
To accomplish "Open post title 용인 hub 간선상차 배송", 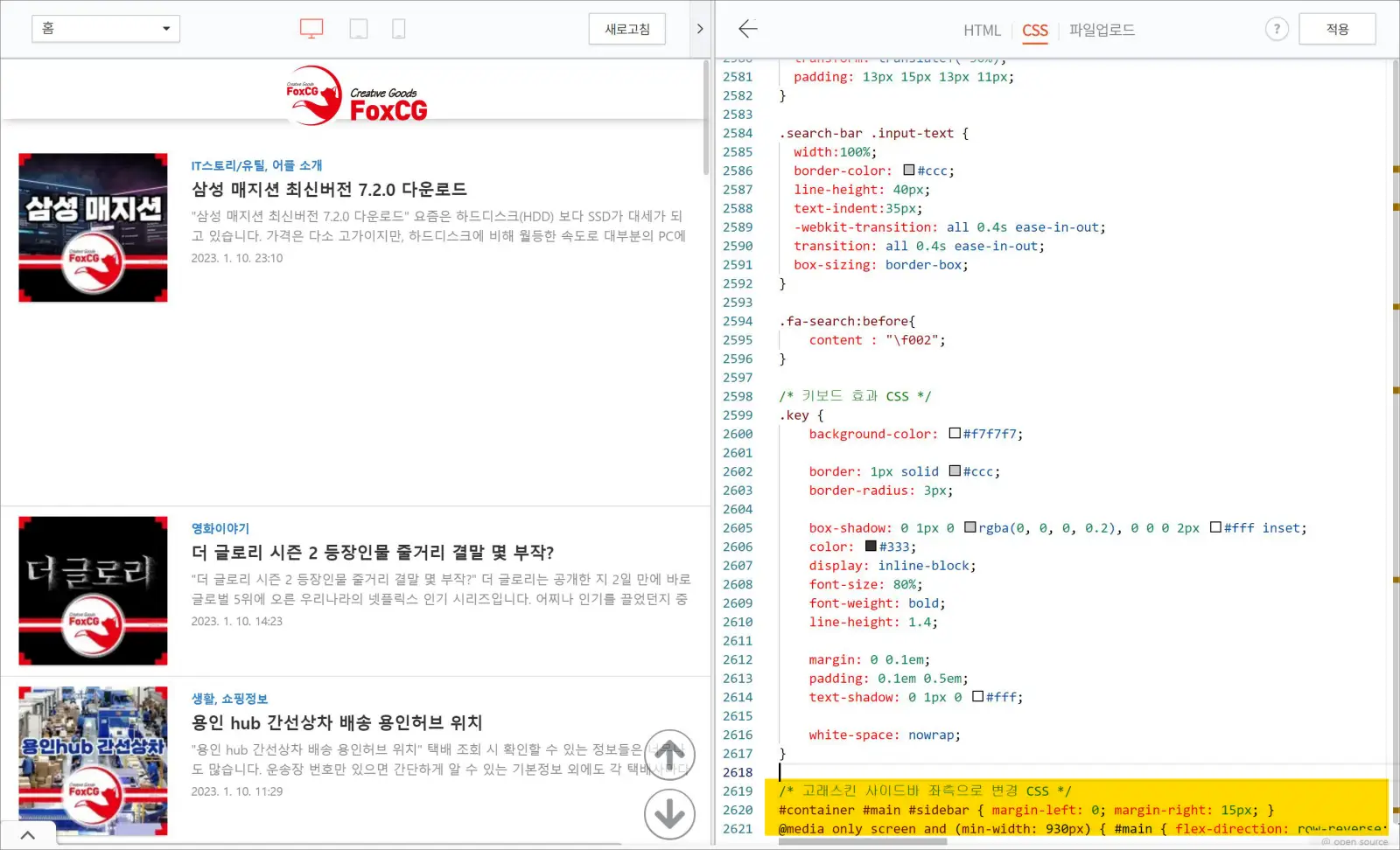I will [x=337, y=722].
